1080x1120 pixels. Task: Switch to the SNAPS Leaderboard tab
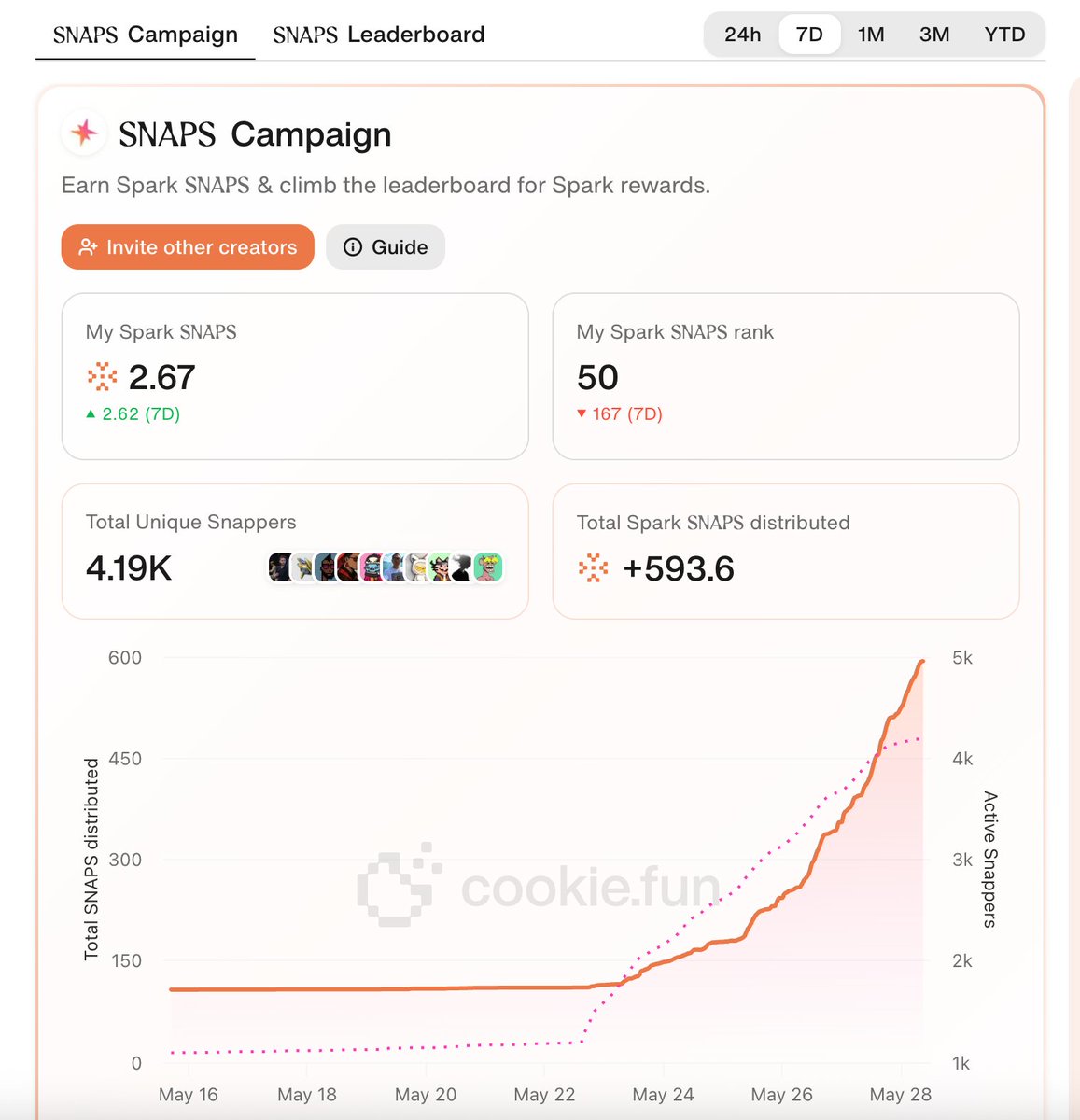[379, 35]
